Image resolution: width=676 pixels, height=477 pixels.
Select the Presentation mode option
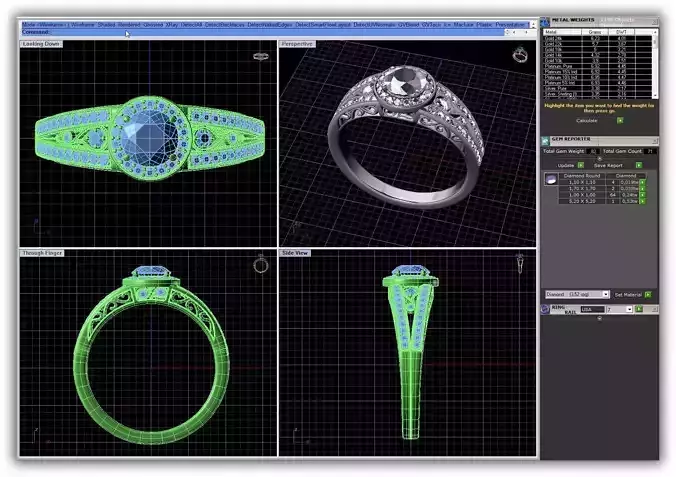511,25
